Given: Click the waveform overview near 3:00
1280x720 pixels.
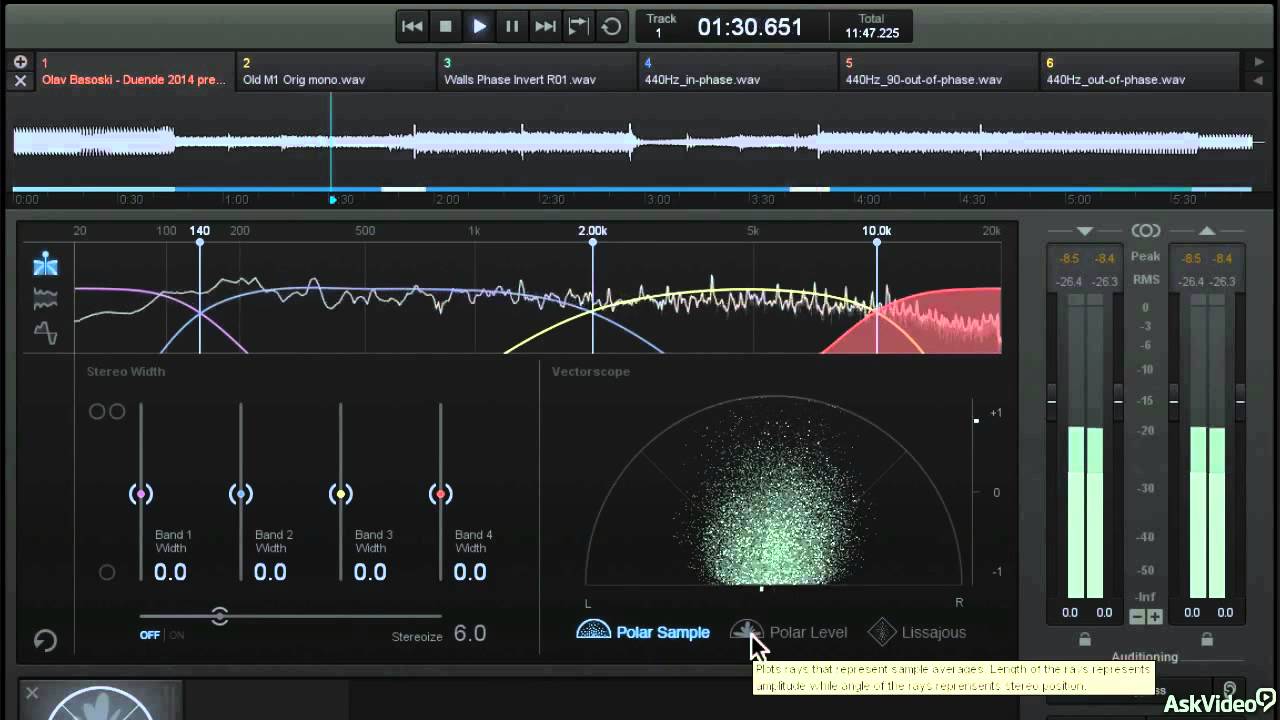Looking at the screenshot, I should (x=658, y=142).
